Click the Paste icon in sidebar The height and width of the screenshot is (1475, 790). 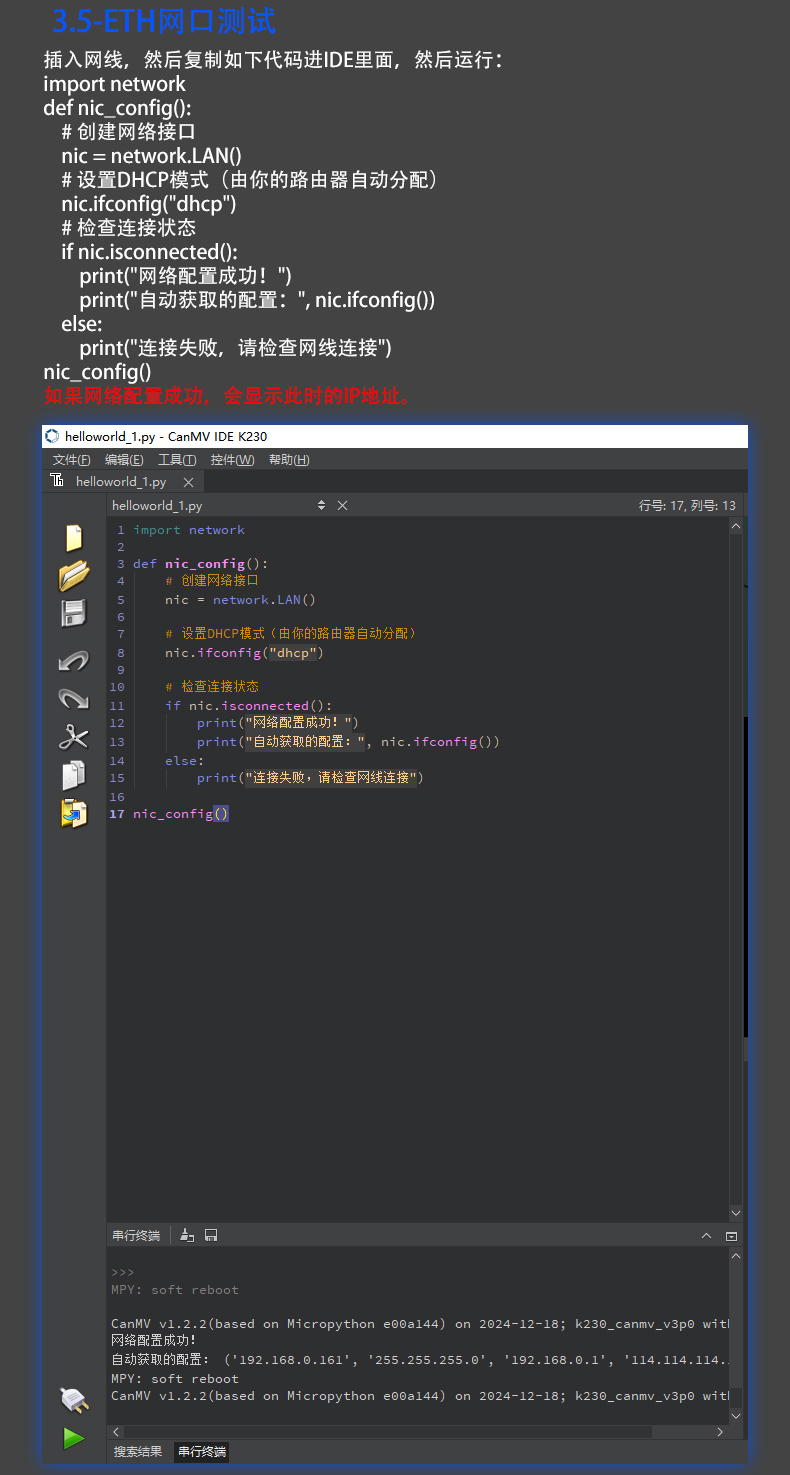pos(74,813)
